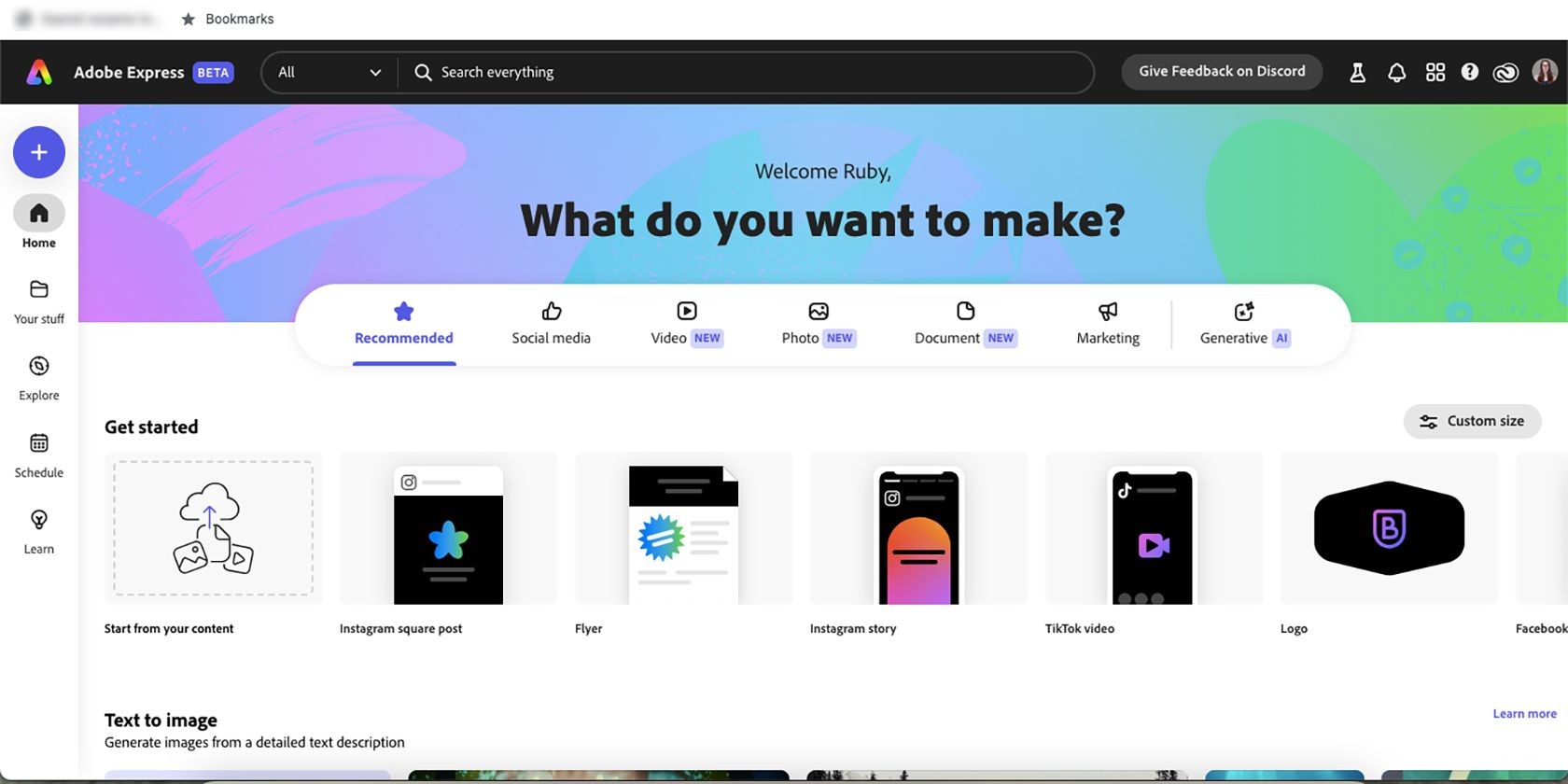Switch to the Social media tab
This screenshot has width=1568, height=784.
tap(551, 325)
